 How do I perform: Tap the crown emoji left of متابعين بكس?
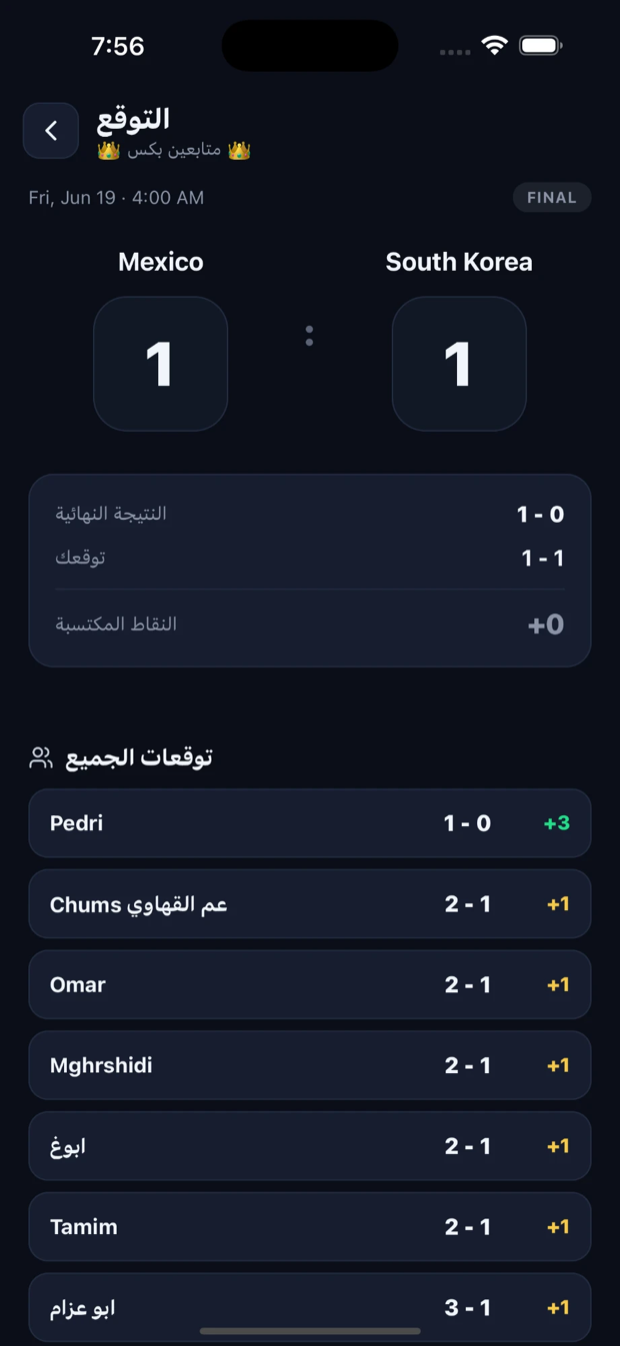tap(109, 151)
